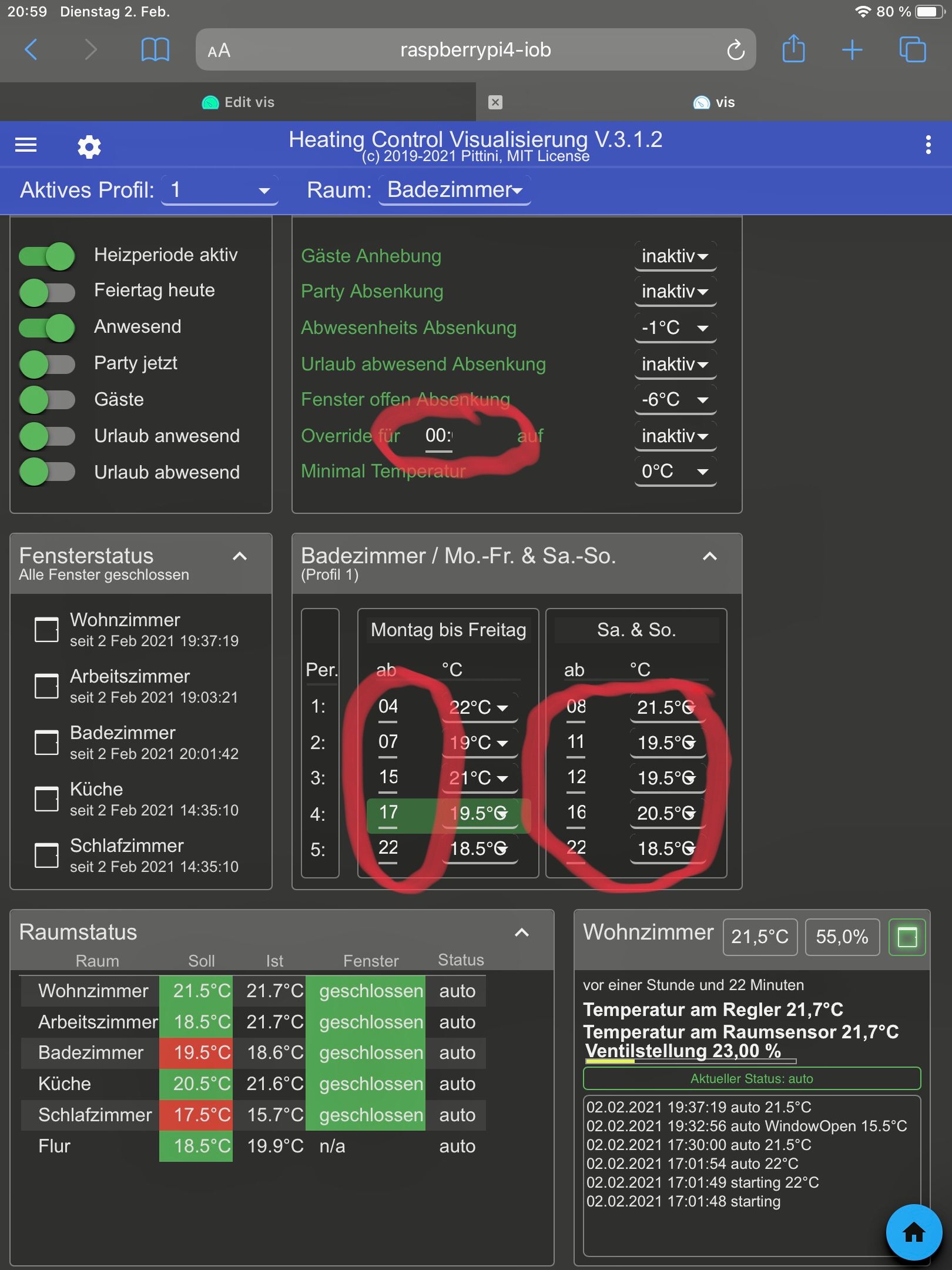Open the hamburger navigation menu
The height and width of the screenshot is (1270, 952).
tap(26, 145)
